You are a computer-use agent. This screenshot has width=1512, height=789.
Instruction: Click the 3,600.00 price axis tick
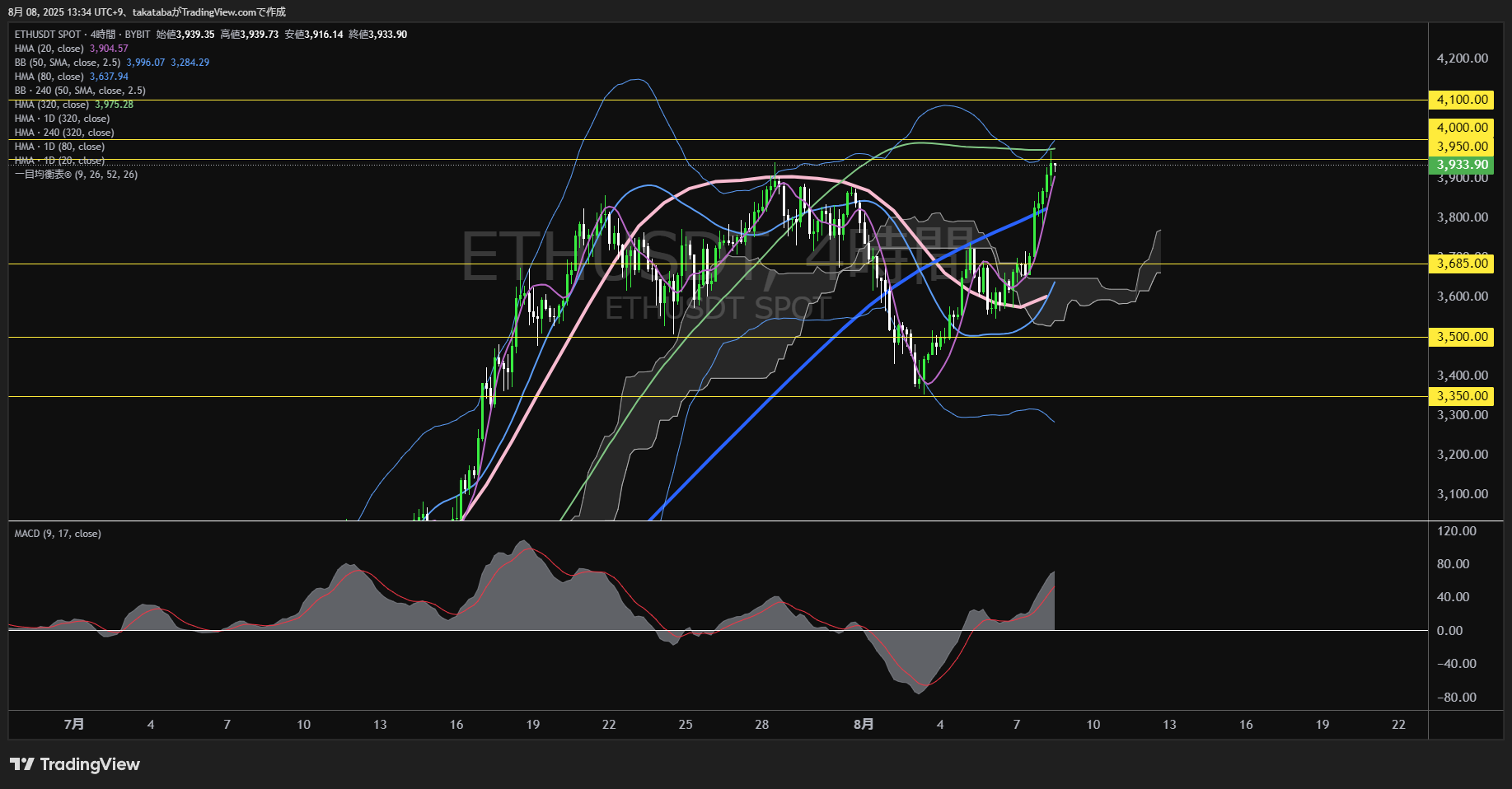pos(1463,296)
